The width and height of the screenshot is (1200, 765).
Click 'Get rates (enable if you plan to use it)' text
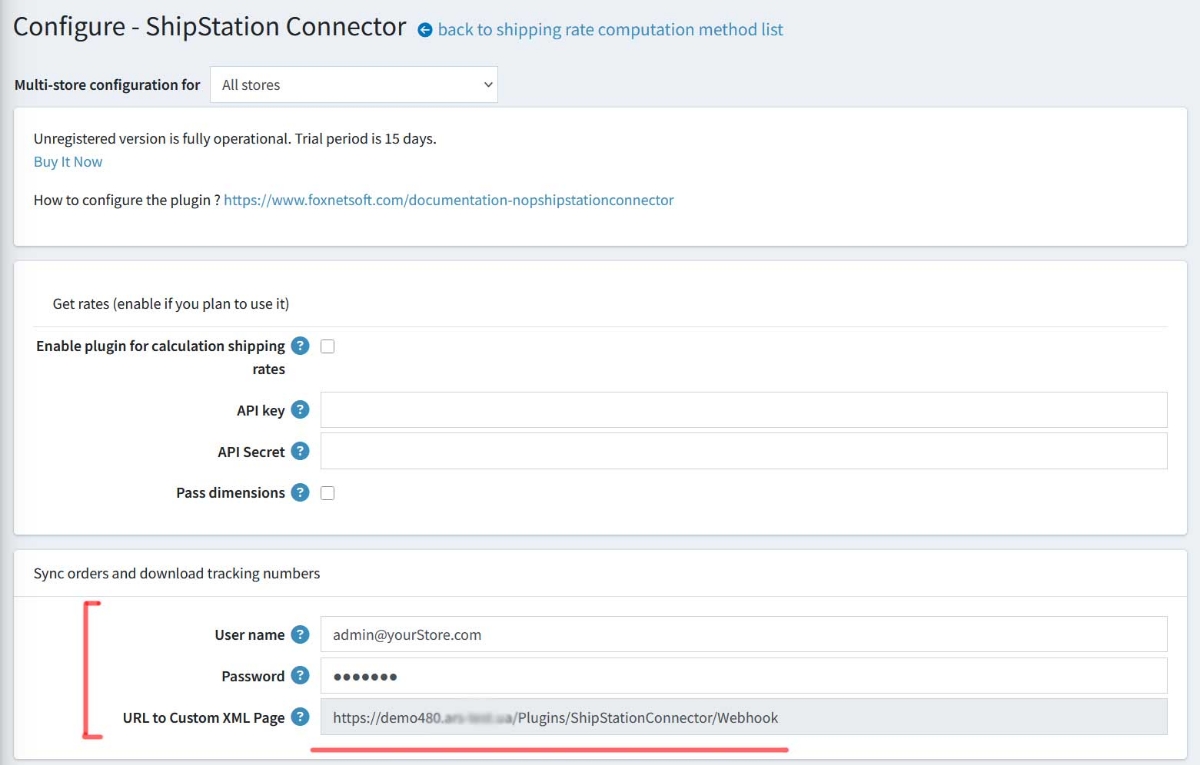pyautogui.click(x=171, y=303)
